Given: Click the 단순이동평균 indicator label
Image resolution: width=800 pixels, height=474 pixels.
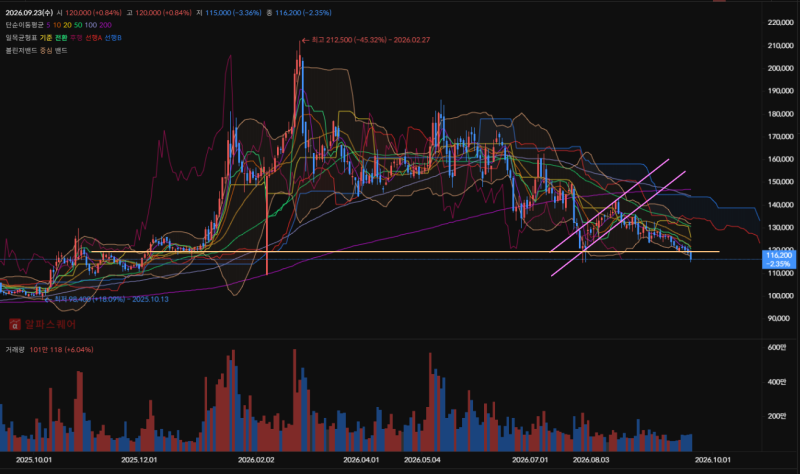Looking at the screenshot, I should click(24, 25).
